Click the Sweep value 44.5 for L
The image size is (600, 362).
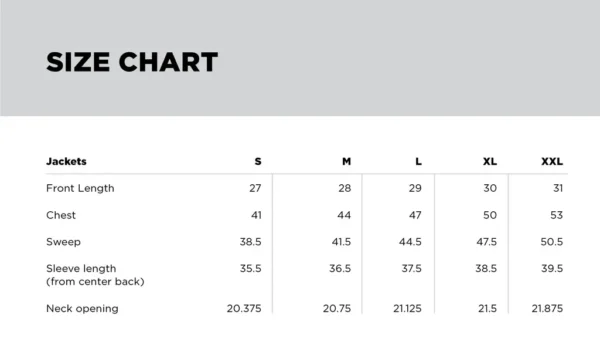[x=410, y=242]
